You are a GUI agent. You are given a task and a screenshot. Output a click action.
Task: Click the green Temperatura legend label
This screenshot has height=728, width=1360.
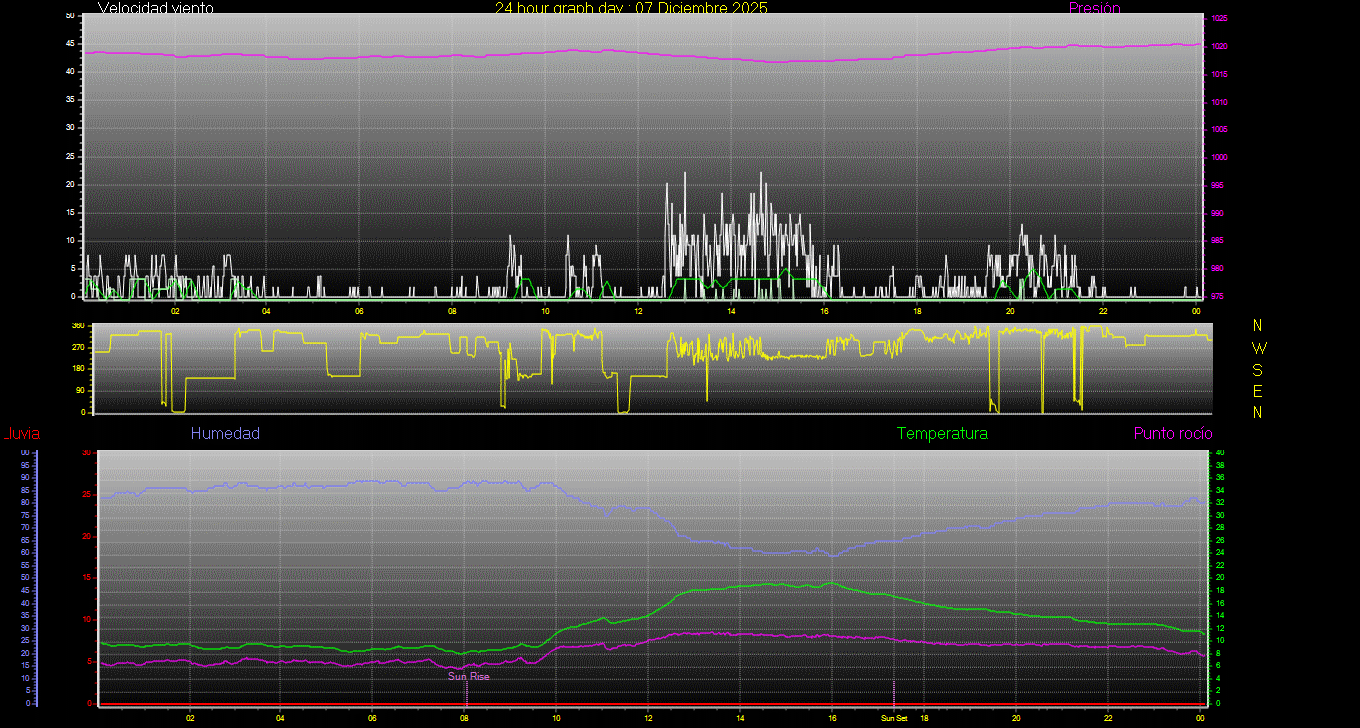click(x=942, y=433)
